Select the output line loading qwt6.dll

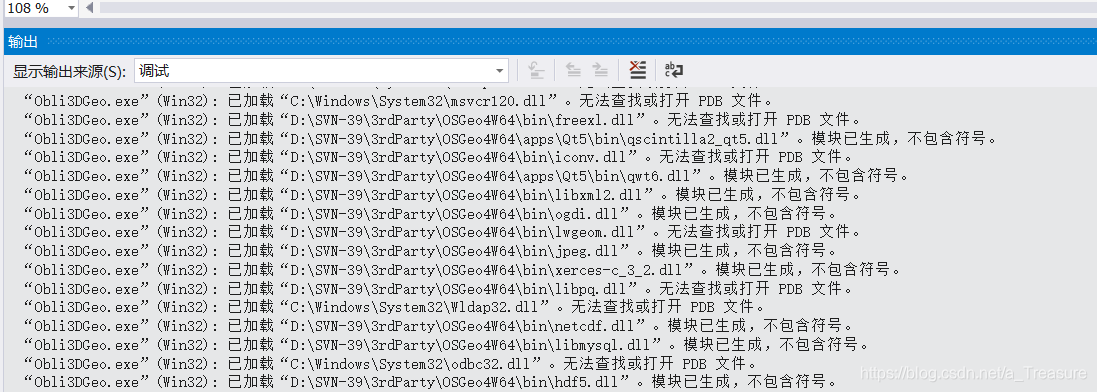(466, 176)
